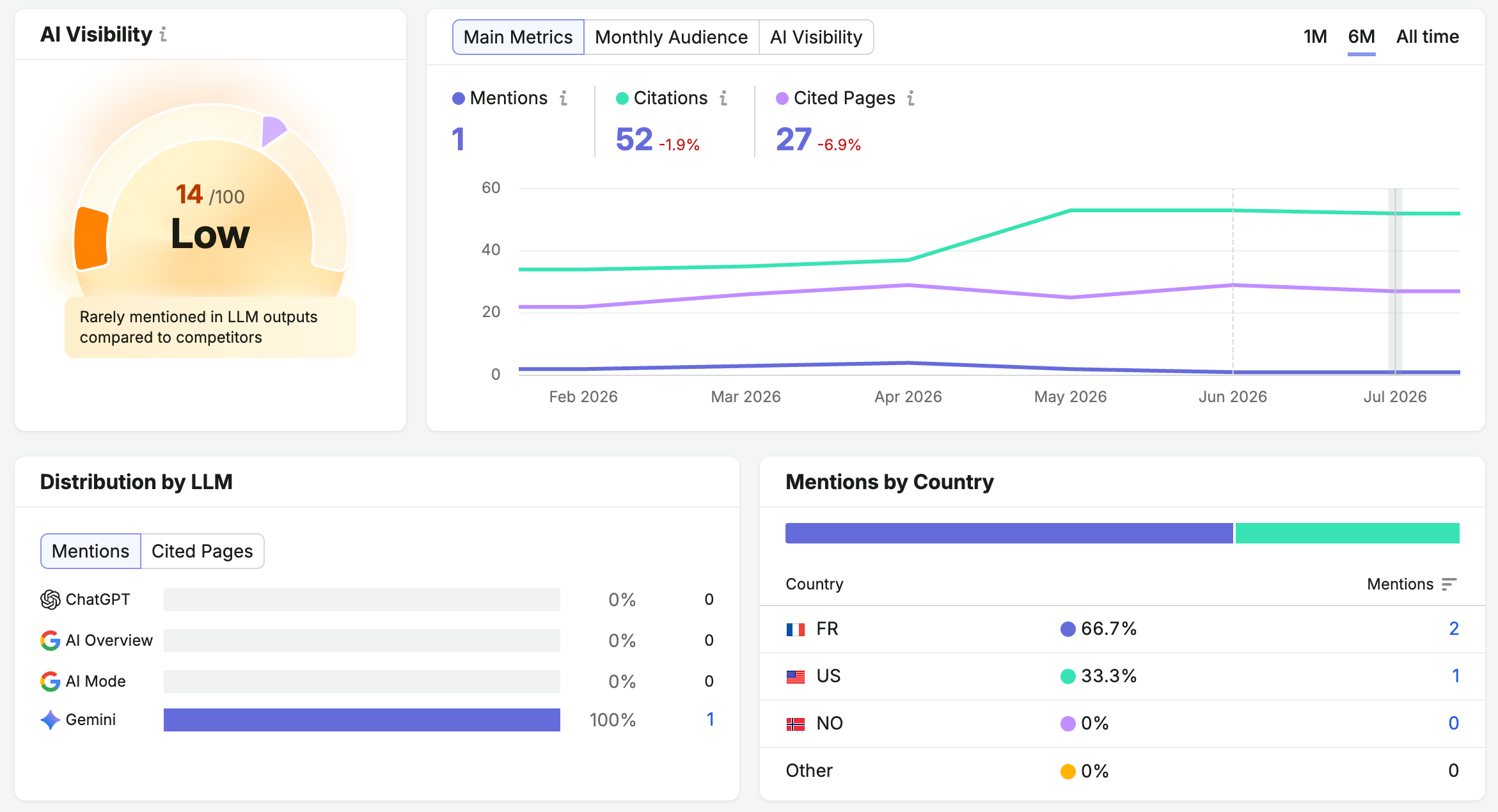Open the Monthly Audience tab
Screen dimensions: 1498x812
point(671,37)
